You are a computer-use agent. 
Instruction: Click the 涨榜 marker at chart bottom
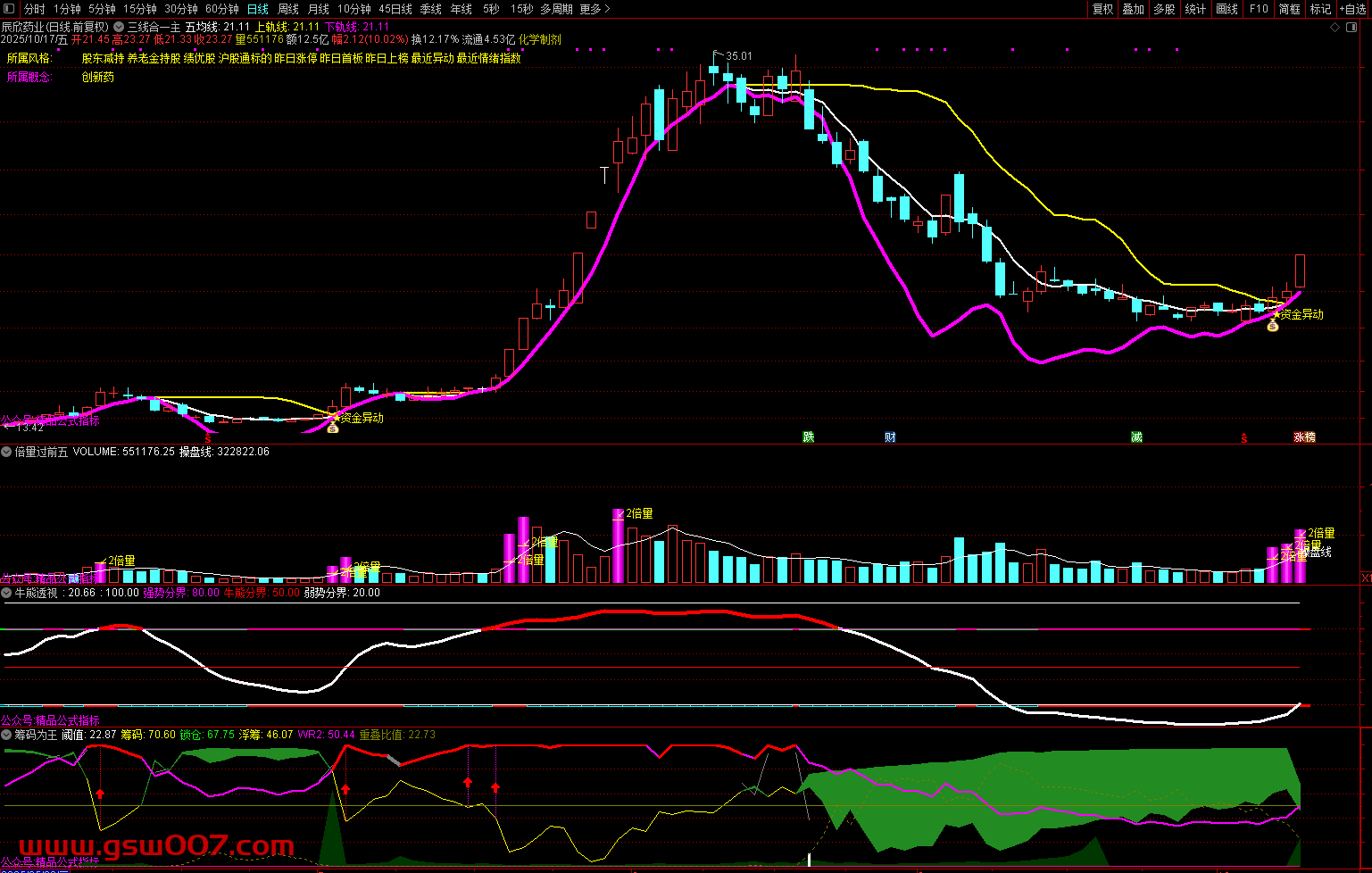1304,437
